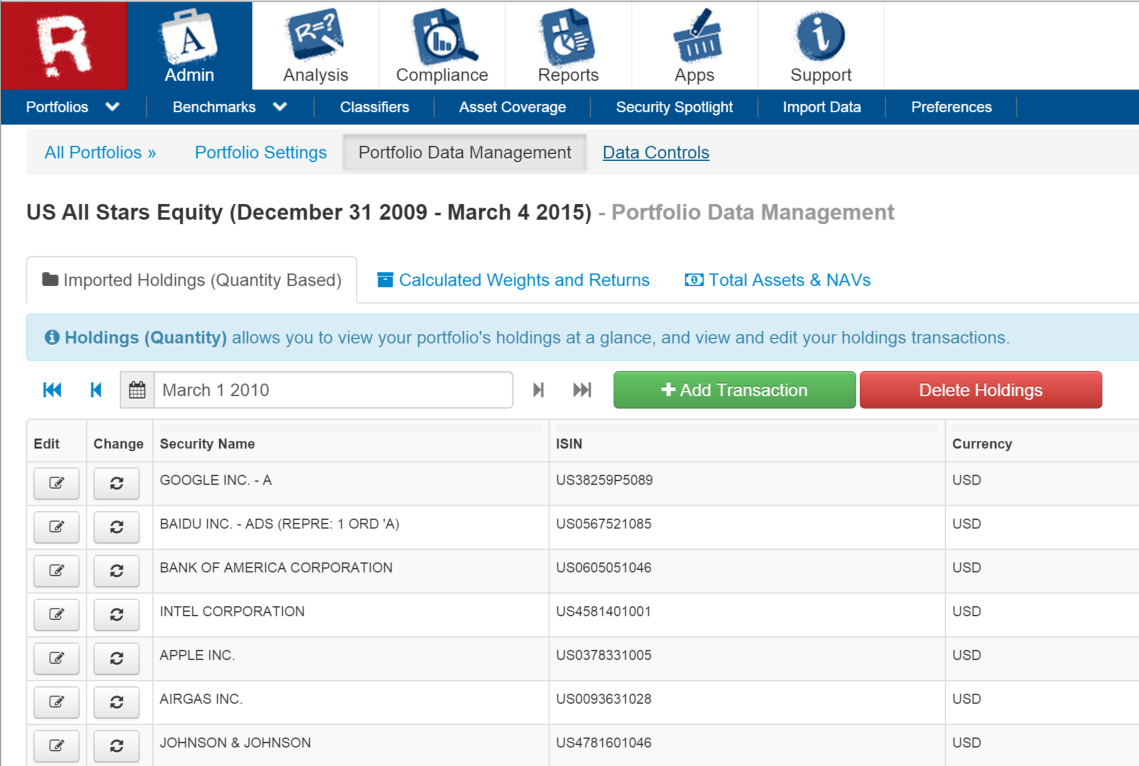
Task: Click the green Add Transaction button
Action: [x=734, y=390]
